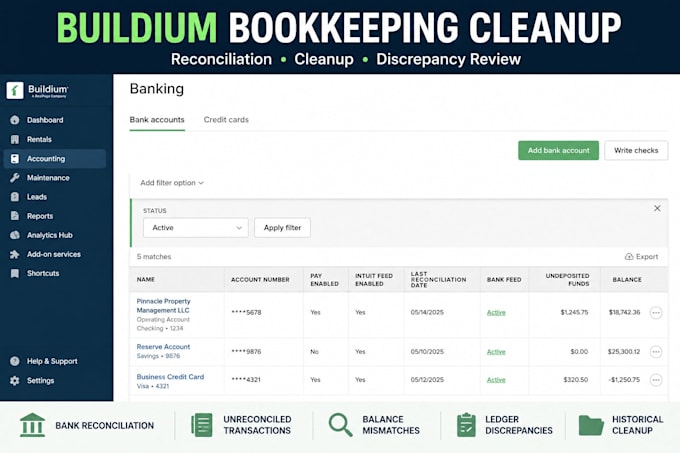Viewport: 680px width, 453px height.
Task: Click the Maintenance wrench icon
Action: pos(15,178)
